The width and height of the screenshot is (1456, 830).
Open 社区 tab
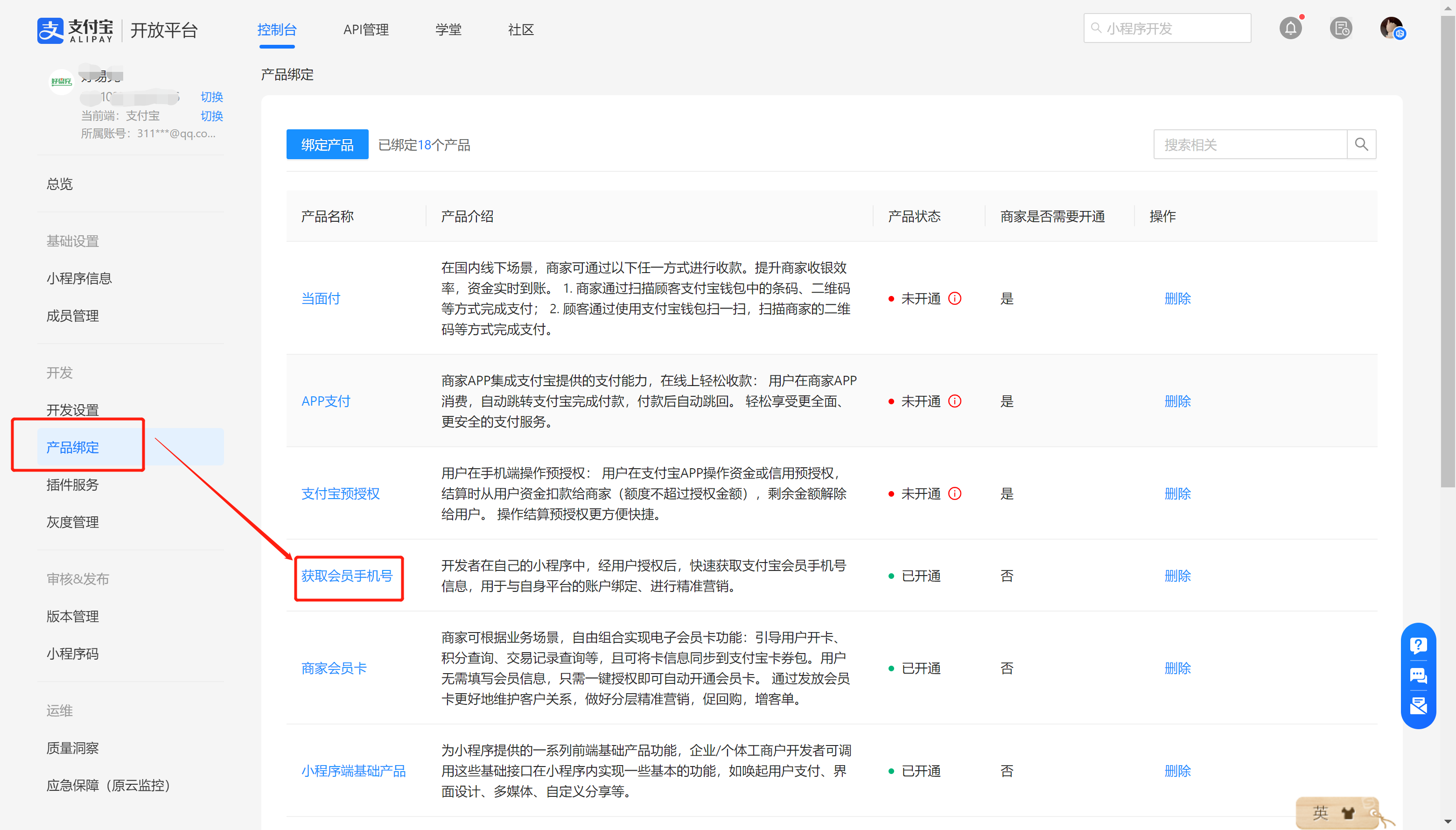tap(521, 30)
